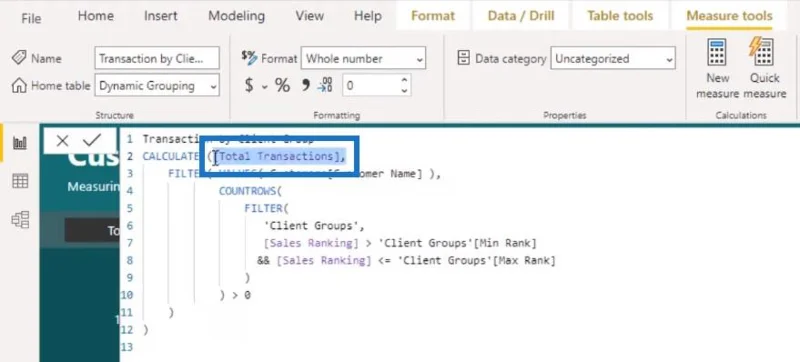The image size is (800, 362).
Task: Cancel the formula with X icon
Action: pos(62,141)
